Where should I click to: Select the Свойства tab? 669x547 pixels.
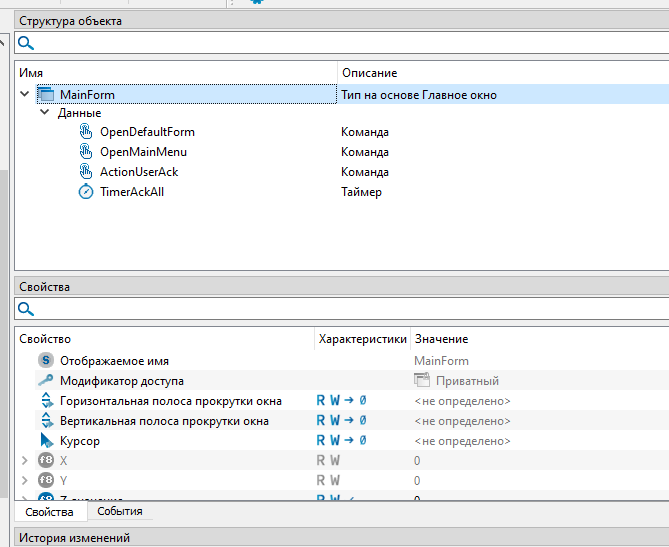click(x=50, y=512)
